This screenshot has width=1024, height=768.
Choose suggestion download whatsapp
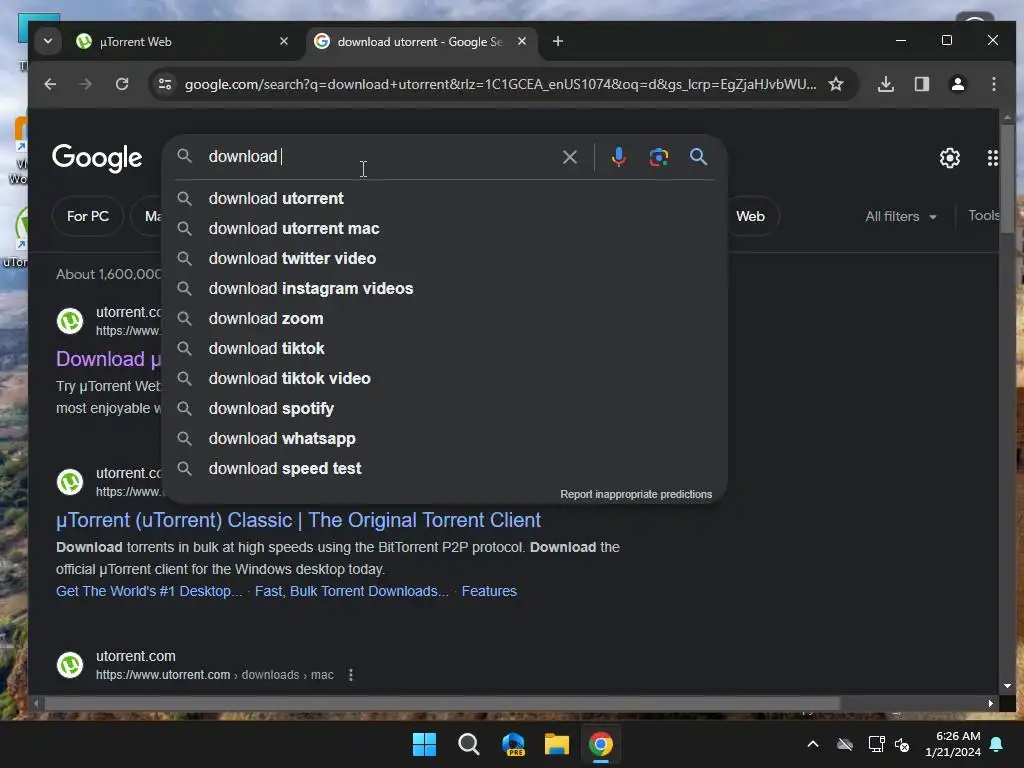(x=444, y=439)
